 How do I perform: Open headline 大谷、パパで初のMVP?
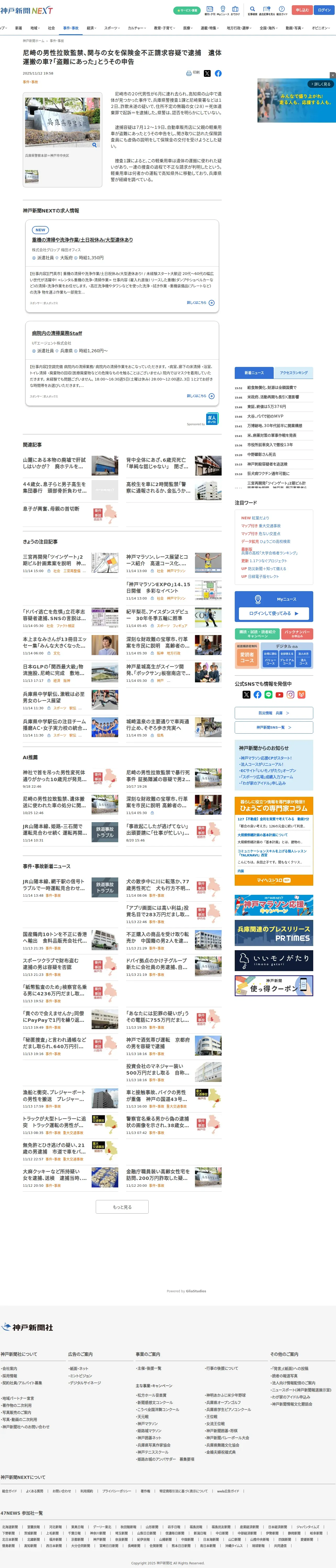click(265, 416)
